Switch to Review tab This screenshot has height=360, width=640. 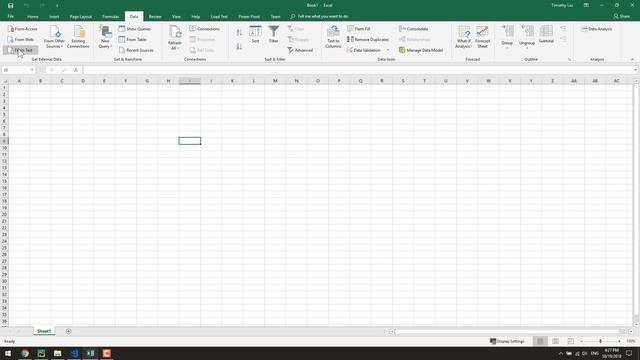155,16
